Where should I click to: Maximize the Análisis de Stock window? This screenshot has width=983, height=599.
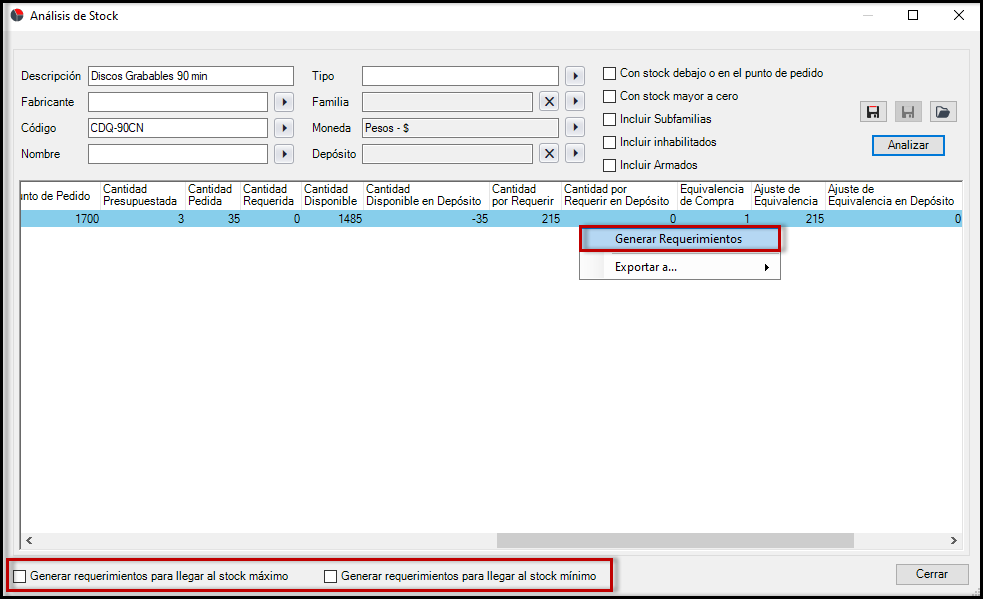tap(913, 15)
